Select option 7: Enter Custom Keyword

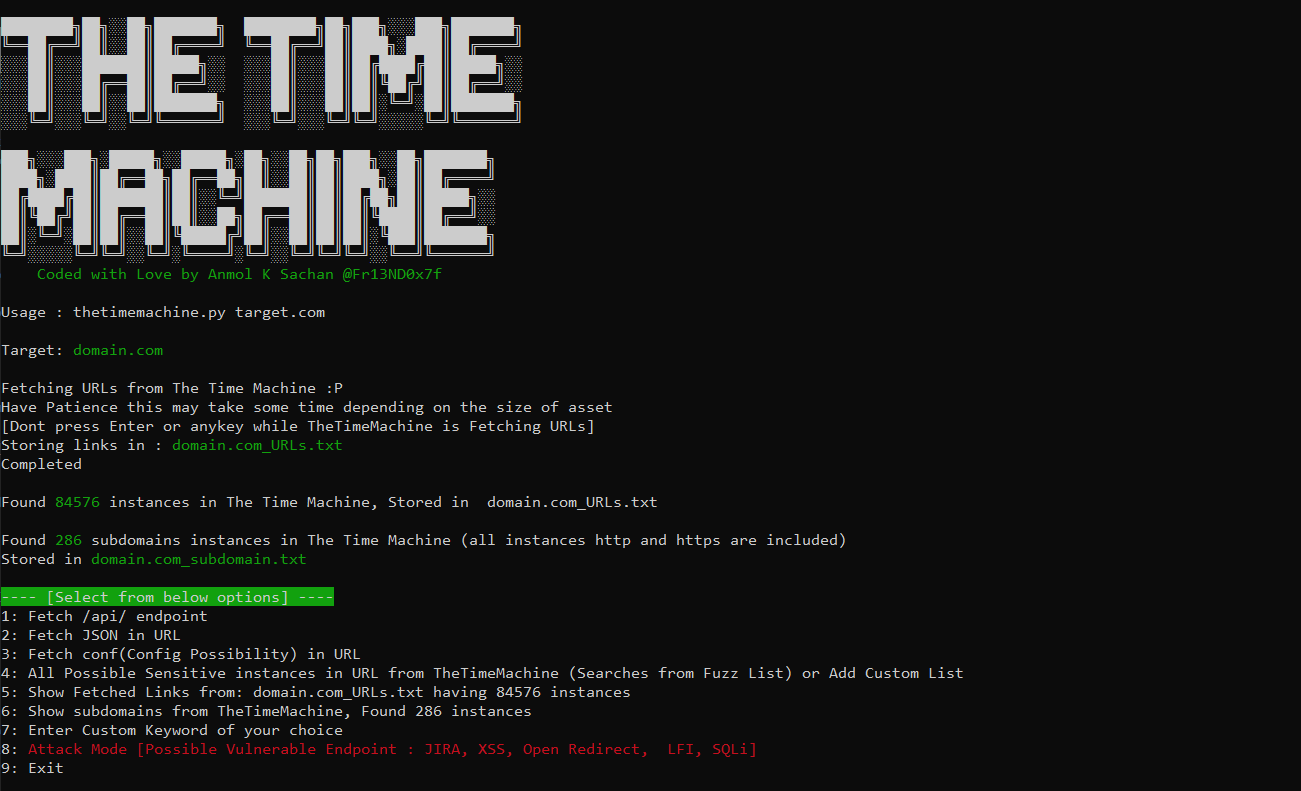(172, 730)
